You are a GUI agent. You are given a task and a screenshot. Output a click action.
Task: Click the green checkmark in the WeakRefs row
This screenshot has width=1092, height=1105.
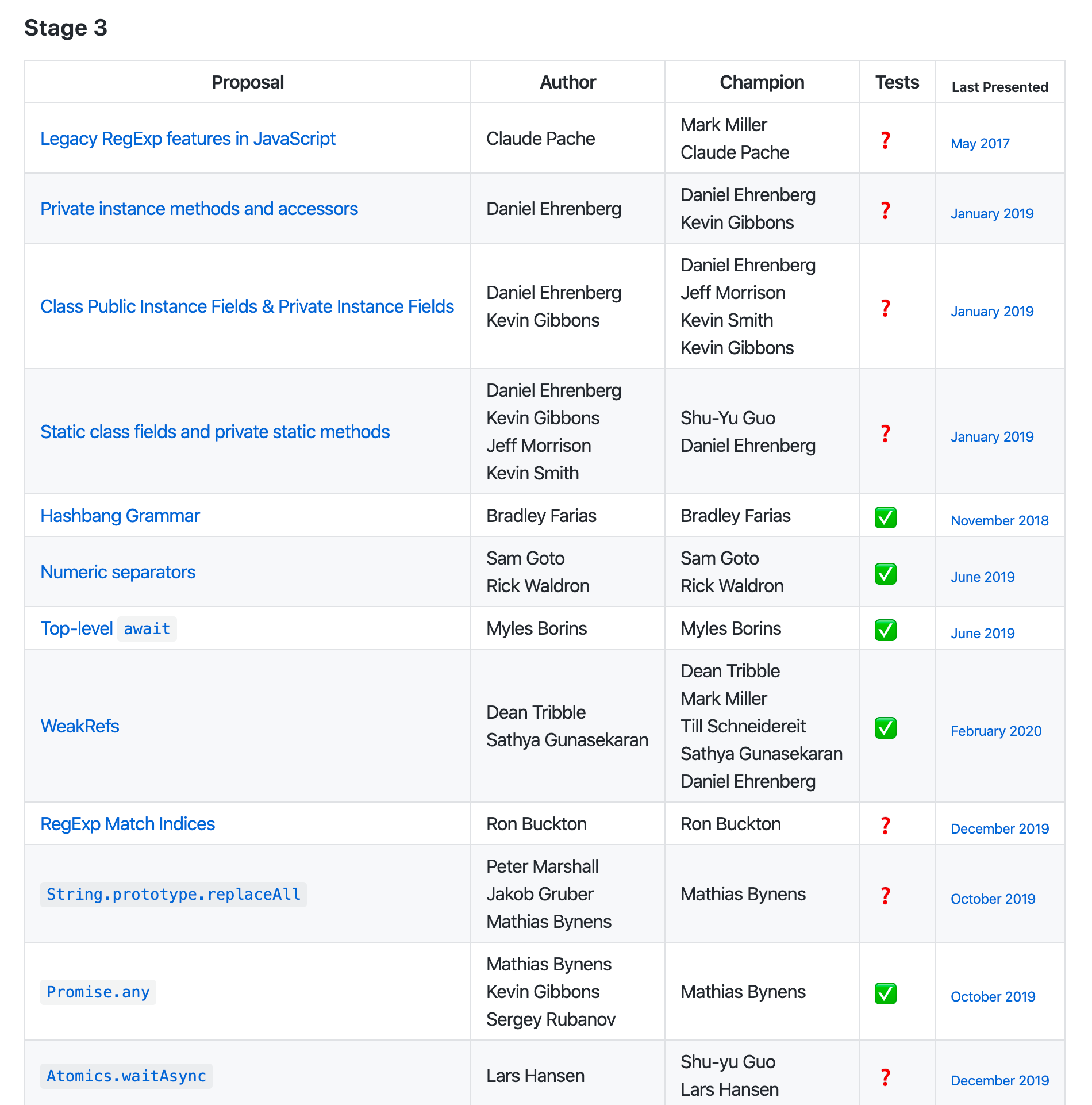coord(885,727)
